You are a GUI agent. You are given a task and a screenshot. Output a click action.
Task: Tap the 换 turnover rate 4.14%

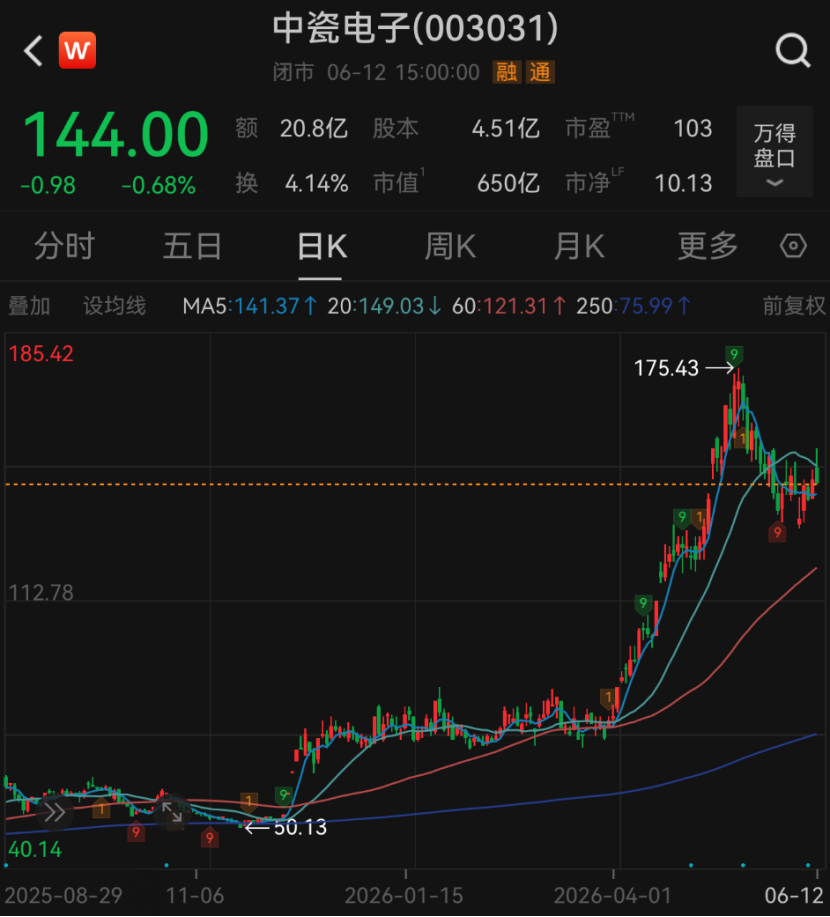tap(316, 184)
